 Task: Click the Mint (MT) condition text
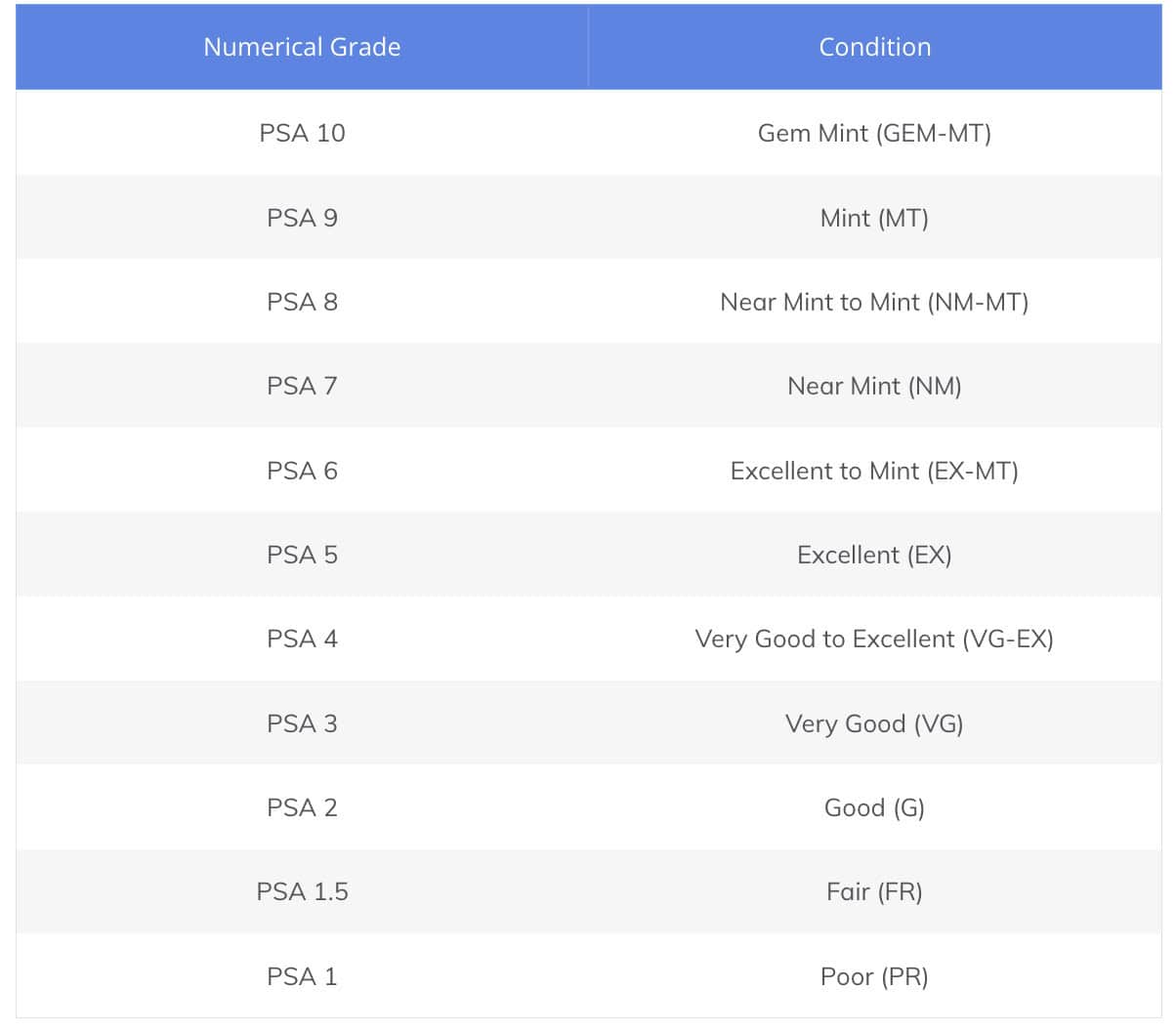click(x=874, y=218)
